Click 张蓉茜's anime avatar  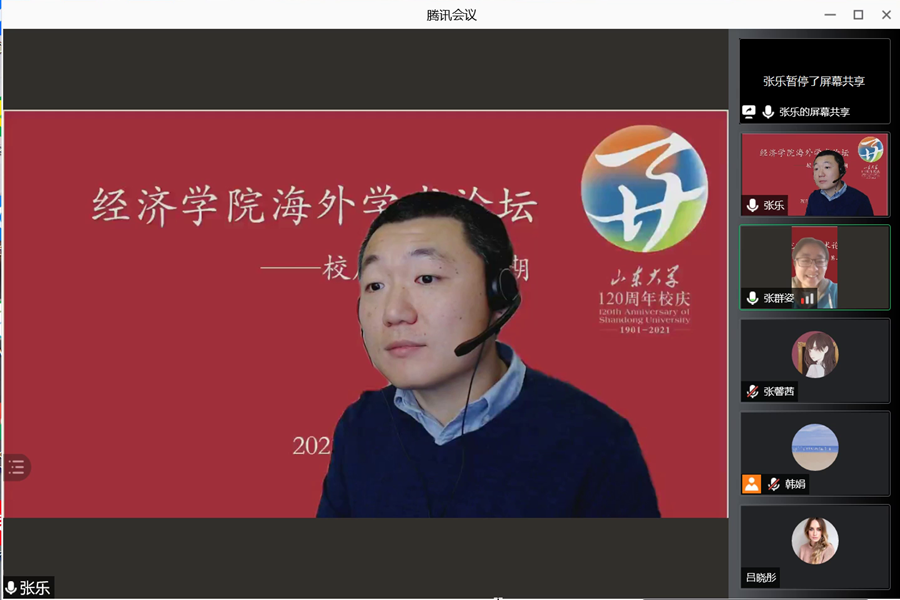(x=815, y=354)
